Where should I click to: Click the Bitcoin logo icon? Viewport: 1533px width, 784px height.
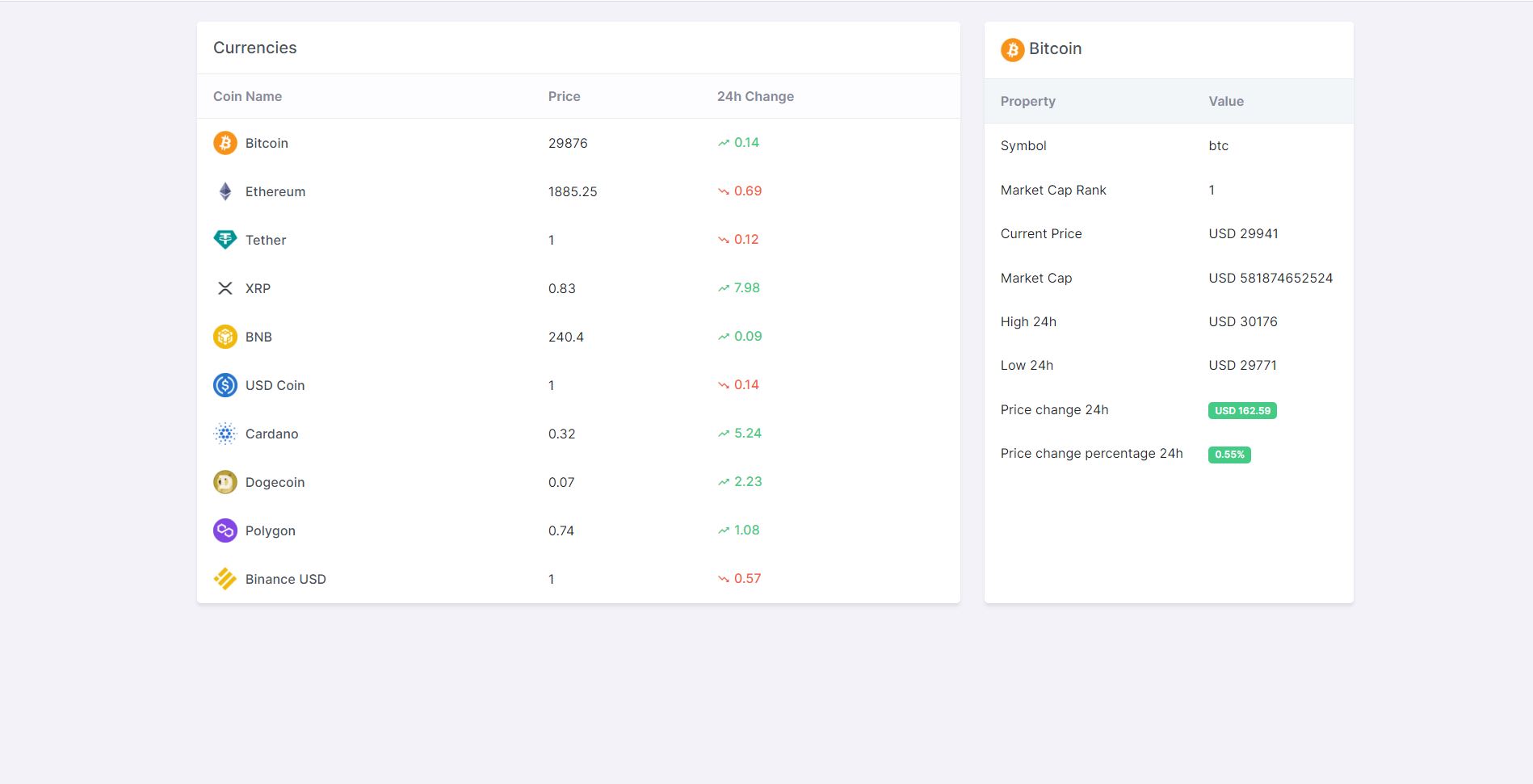[x=225, y=143]
